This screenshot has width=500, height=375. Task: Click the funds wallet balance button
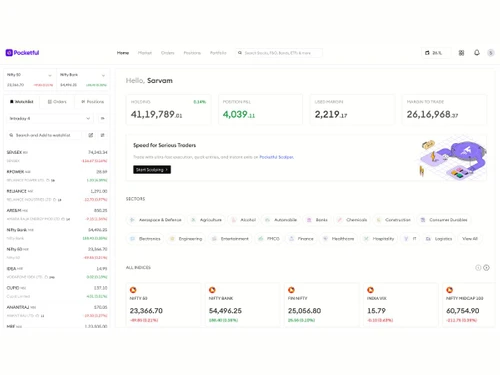(x=436, y=53)
